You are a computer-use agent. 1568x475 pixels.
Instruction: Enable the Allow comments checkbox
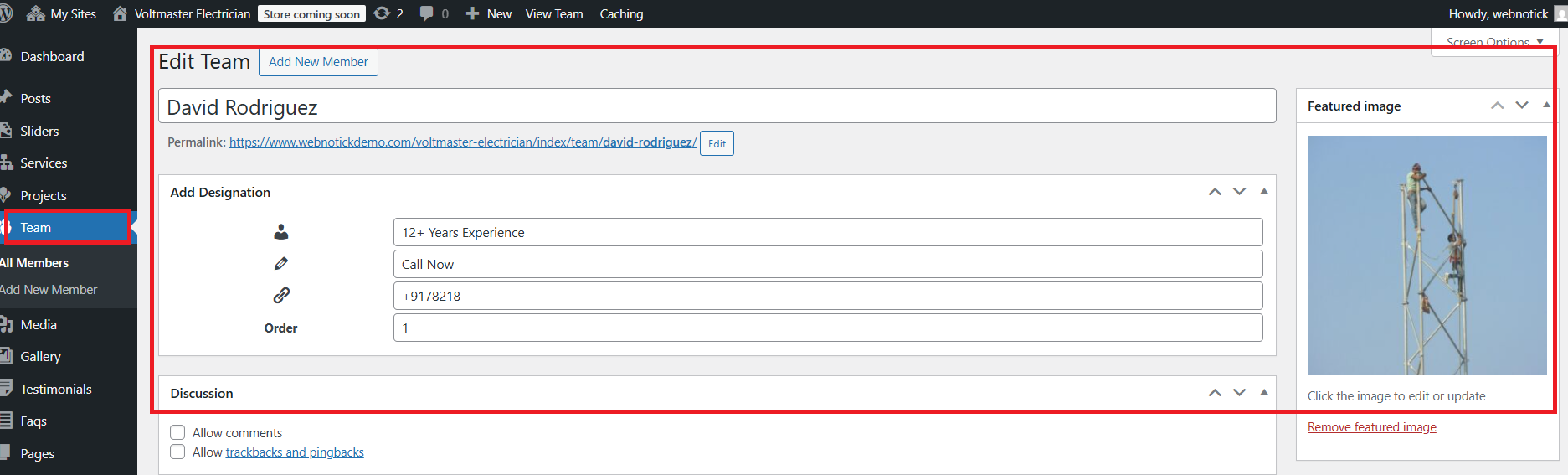[177, 432]
